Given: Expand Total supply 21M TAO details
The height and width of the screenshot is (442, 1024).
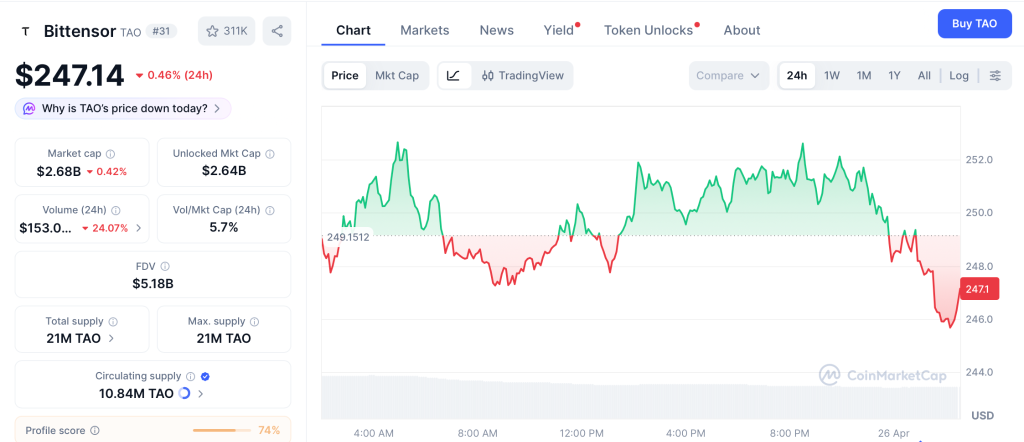Looking at the screenshot, I should pyautogui.click(x=110, y=338).
